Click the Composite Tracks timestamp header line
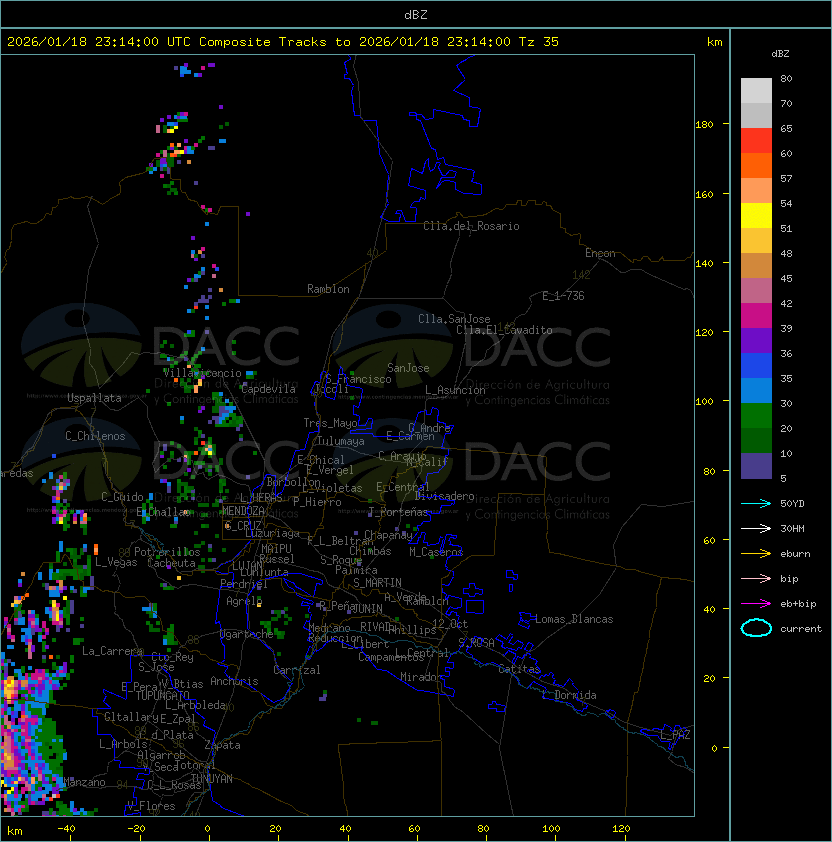The height and width of the screenshot is (842, 832). 283,42
